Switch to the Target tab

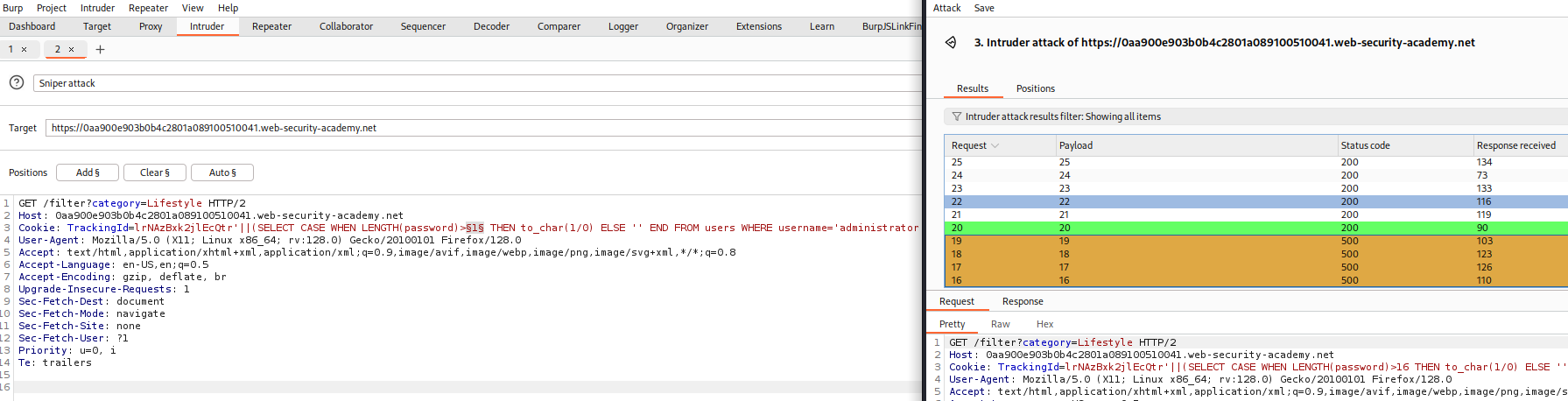(x=97, y=26)
